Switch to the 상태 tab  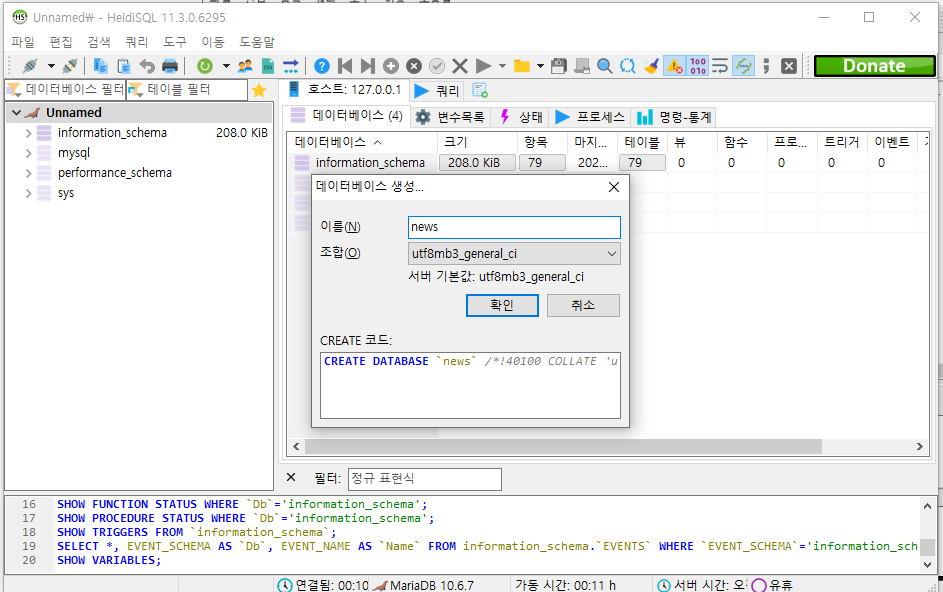(521, 117)
